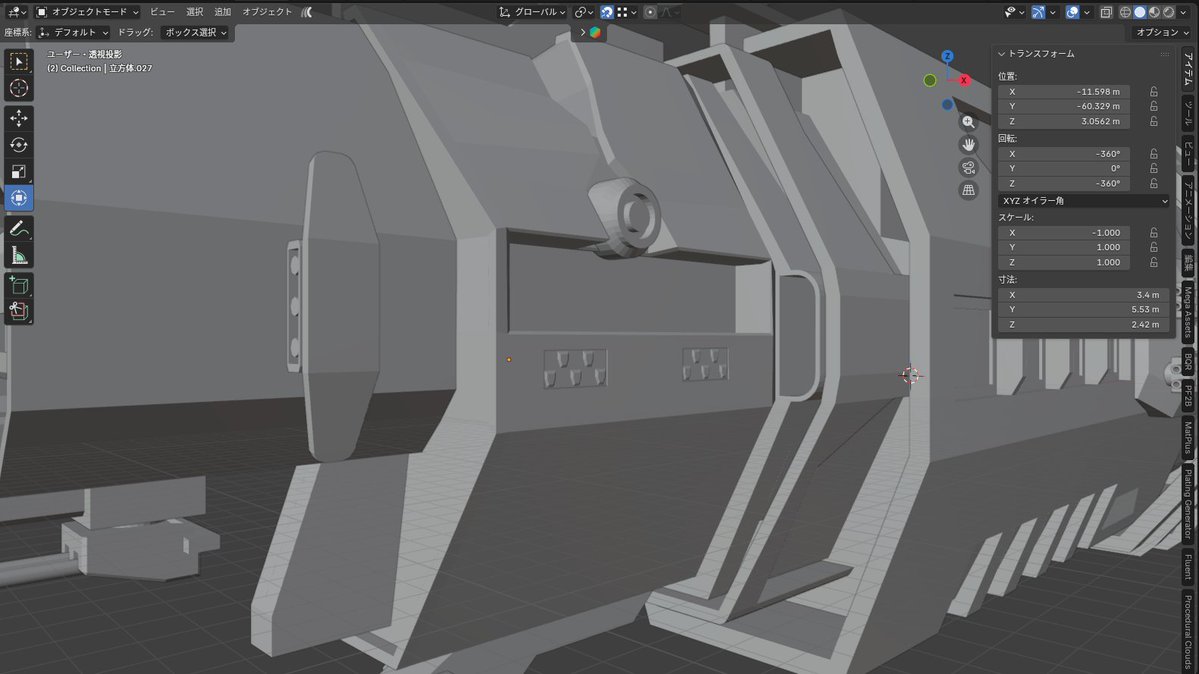This screenshot has height=674, width=1199.
Task: Click the hand pan view icon
Action: point(968,145)
